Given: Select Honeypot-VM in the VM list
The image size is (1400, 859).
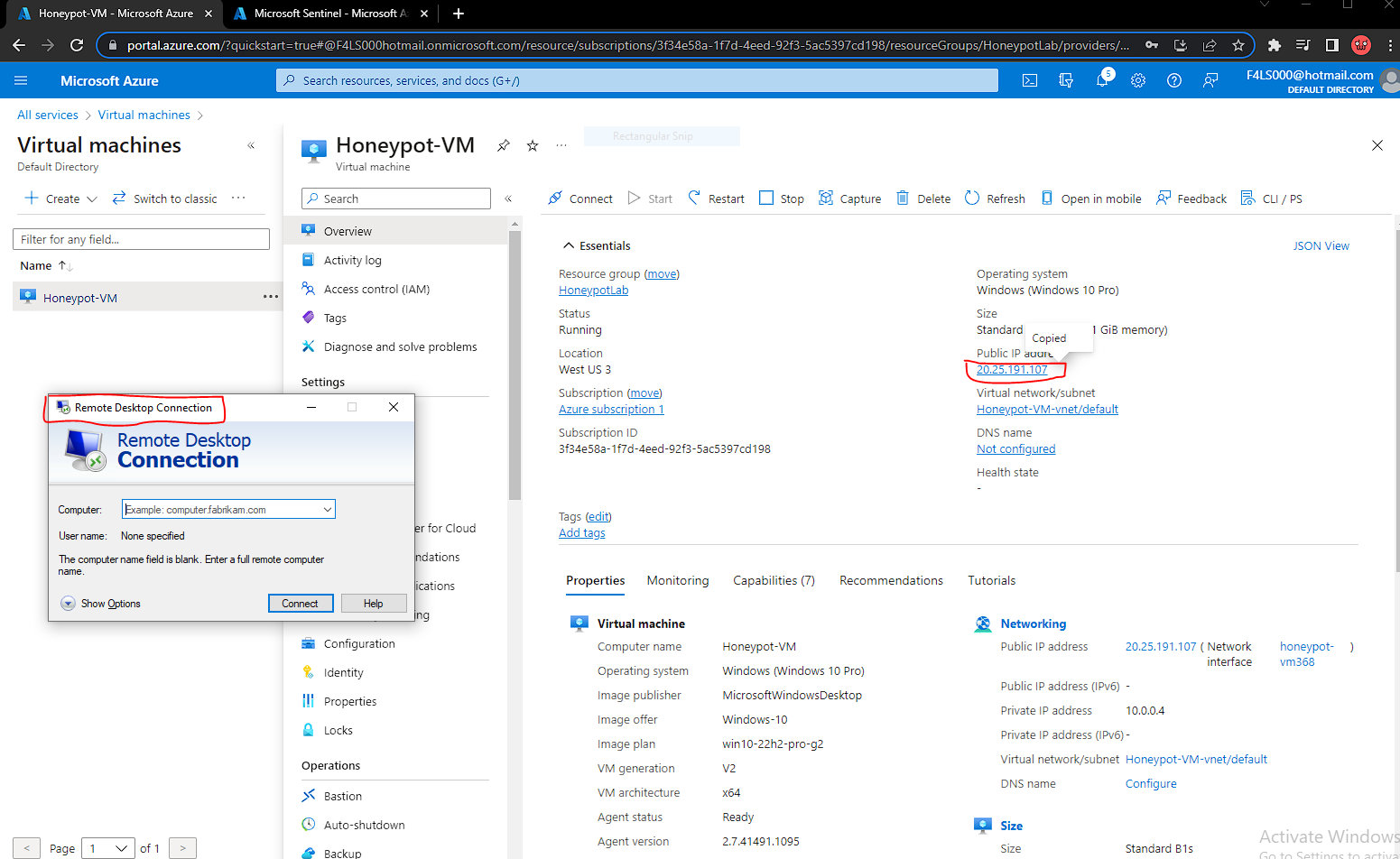Looking at the screenshot, I should (80, 298).
